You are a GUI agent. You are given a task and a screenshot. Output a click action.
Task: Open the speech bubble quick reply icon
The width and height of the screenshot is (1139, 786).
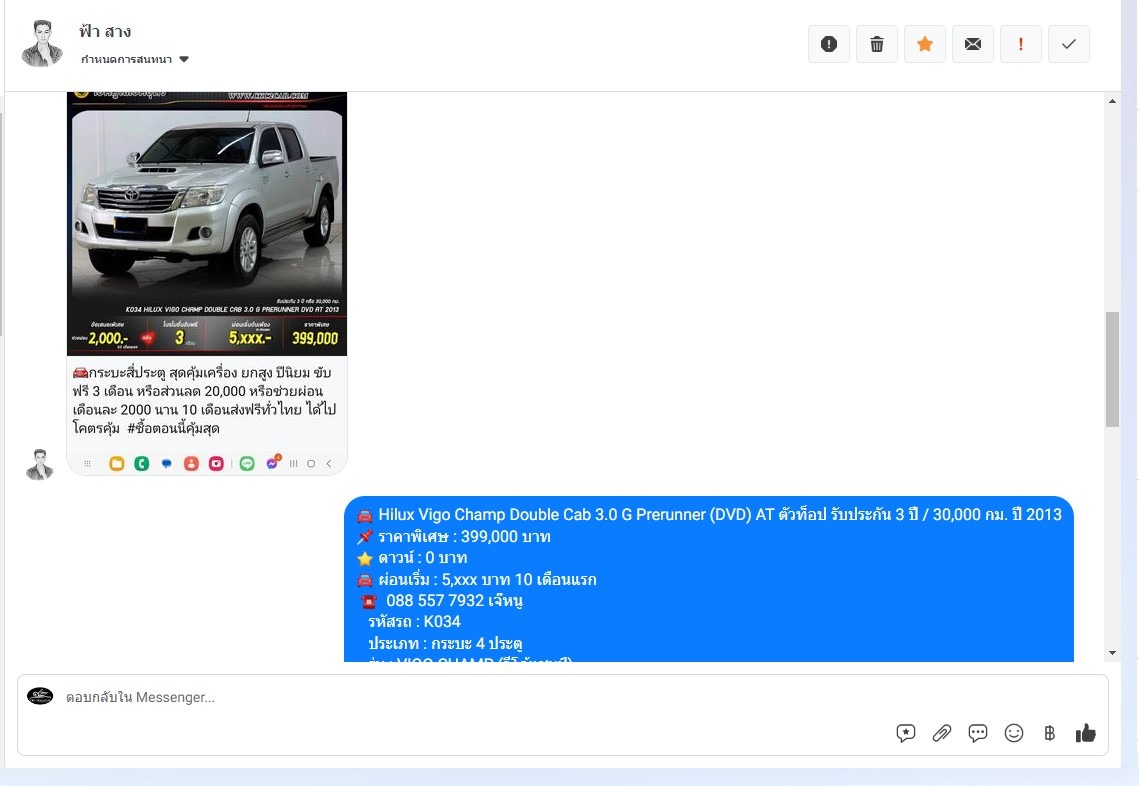978,733
